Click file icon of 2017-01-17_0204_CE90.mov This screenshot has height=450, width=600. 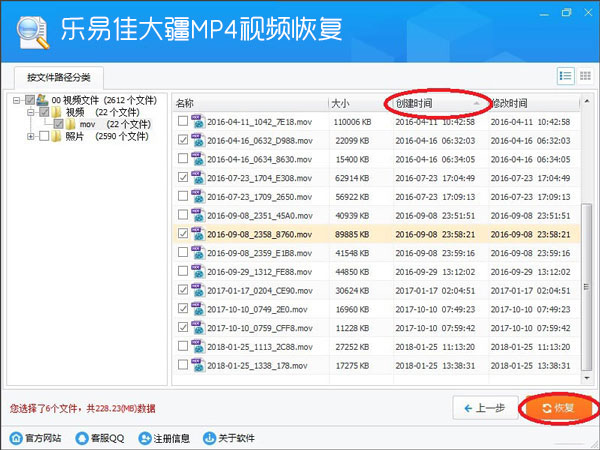pos(198,290)
